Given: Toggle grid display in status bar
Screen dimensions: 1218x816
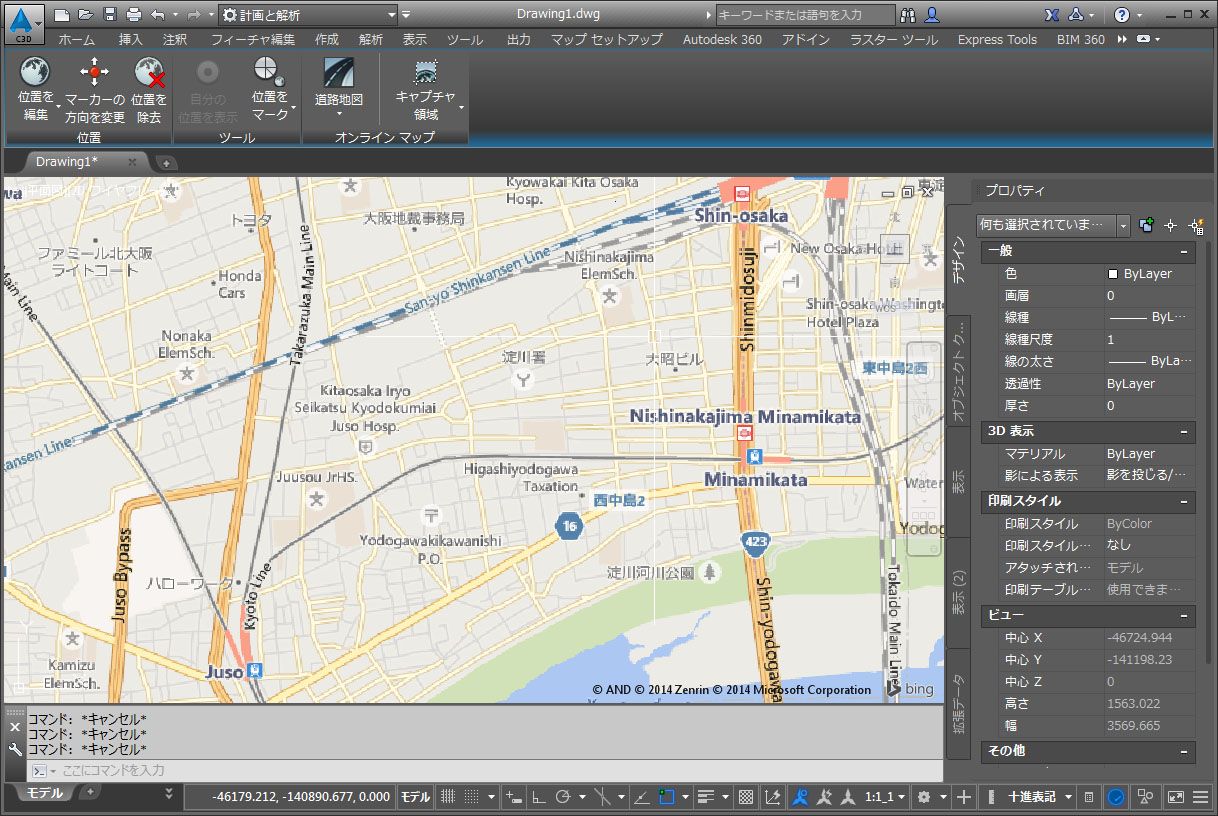Looking at the screenshot, I should (x=449, y=797).
